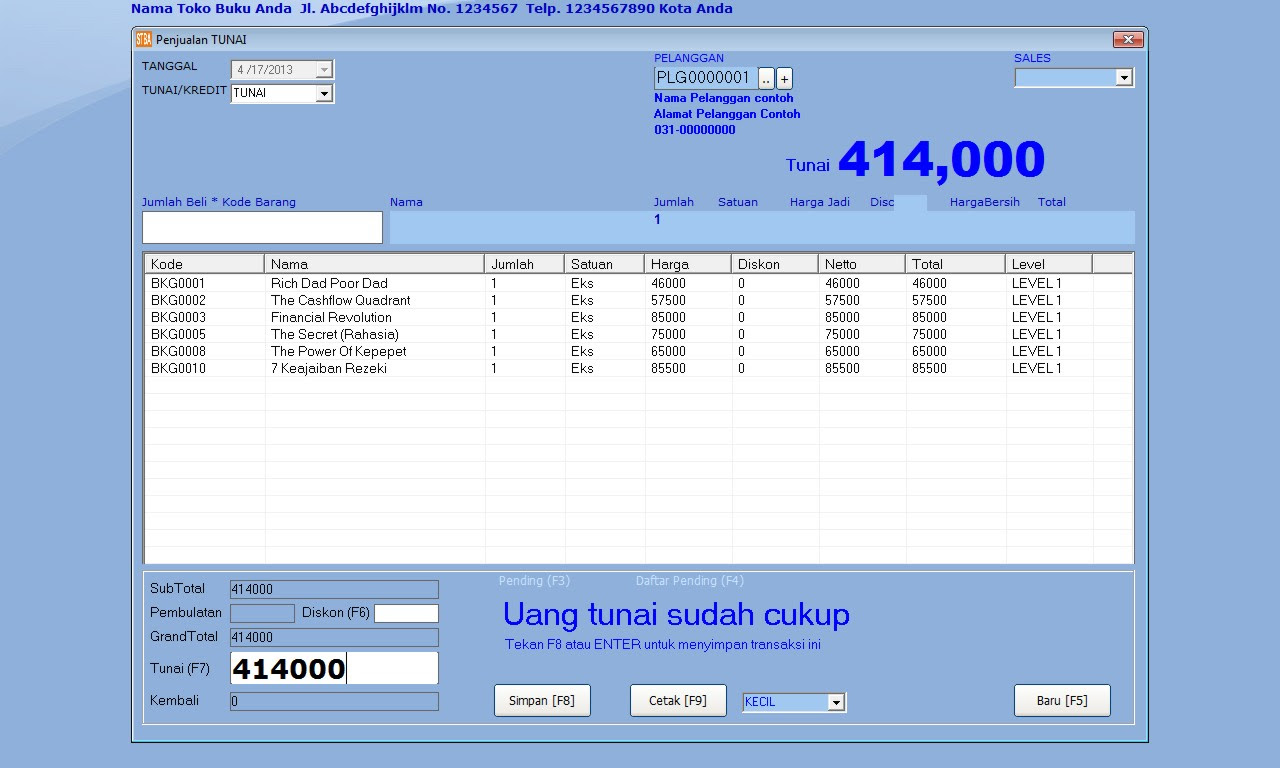Image resolution: width=1280 pixels, height=768 pixels.
Task: Open the KECIL print size dropdown
Action: 836,703
